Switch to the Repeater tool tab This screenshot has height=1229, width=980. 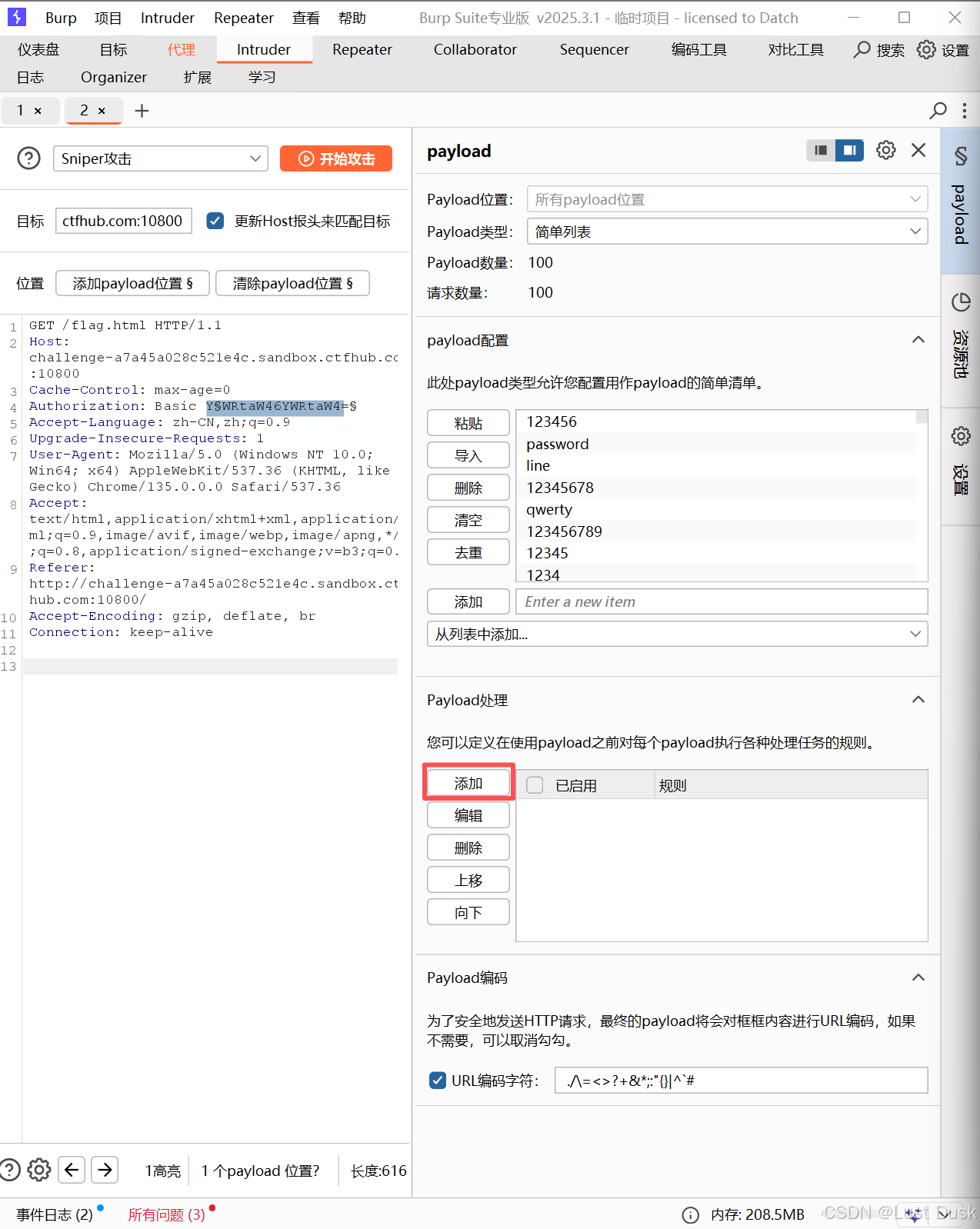coord(362,49)
